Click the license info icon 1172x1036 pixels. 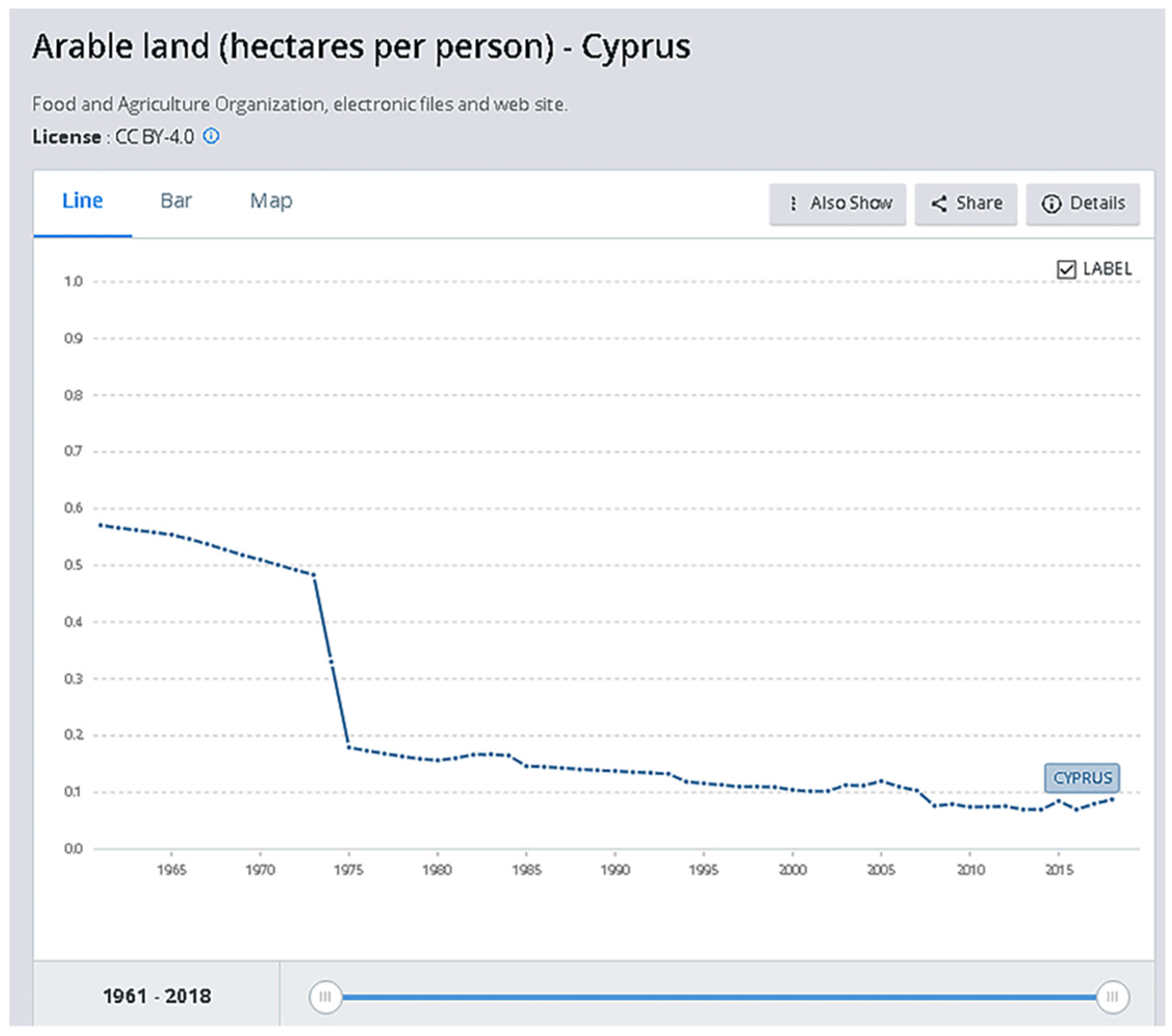point(212,137)
